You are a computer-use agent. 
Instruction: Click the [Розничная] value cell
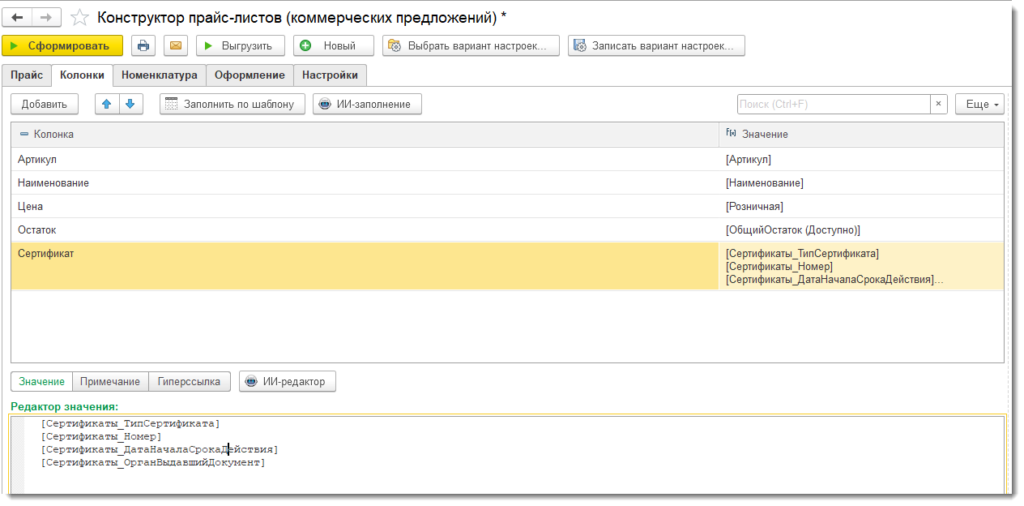tap(861, 206)
